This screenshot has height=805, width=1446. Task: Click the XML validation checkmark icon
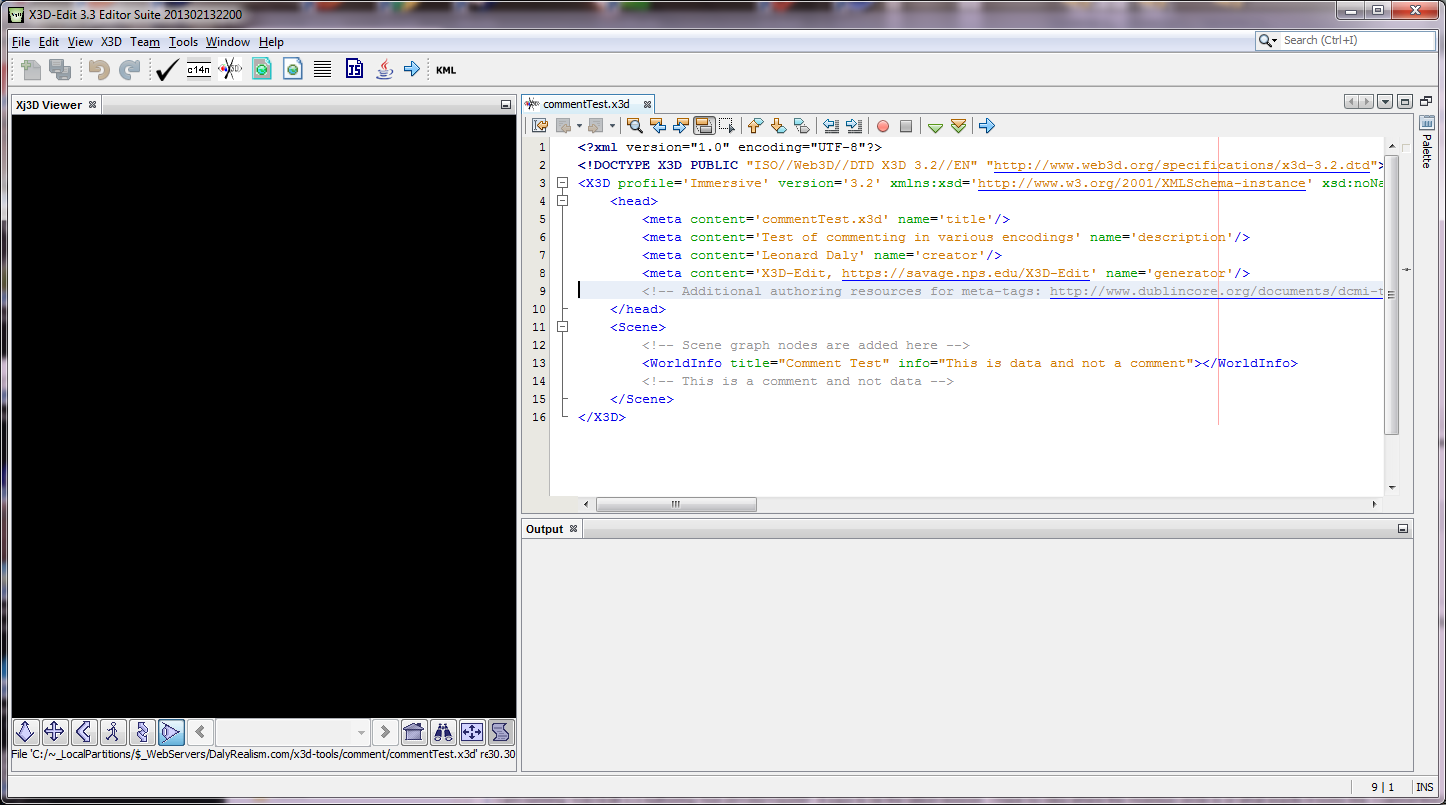click(166, 70)
